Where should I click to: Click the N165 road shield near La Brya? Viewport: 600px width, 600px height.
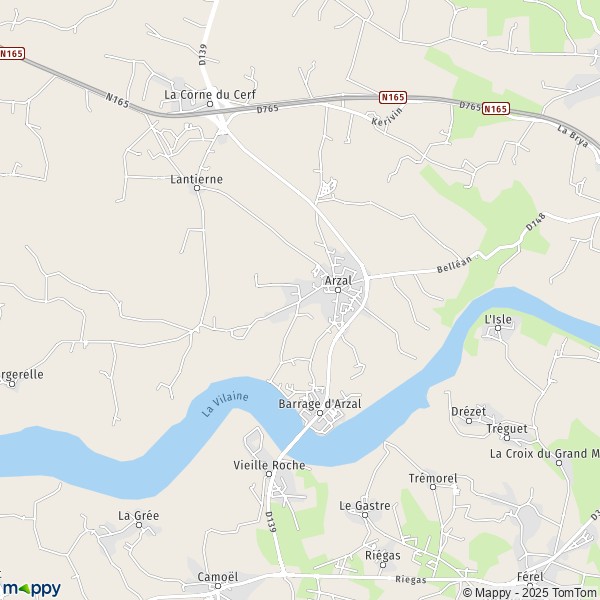tap(496, 109)
